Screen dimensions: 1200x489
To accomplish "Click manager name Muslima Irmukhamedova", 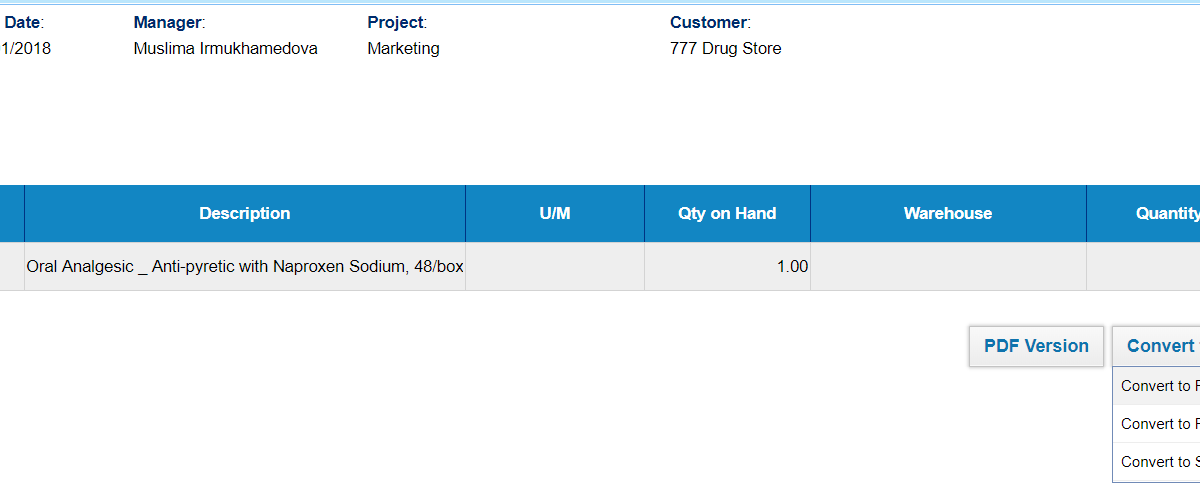I will click(x=226, y=49).
